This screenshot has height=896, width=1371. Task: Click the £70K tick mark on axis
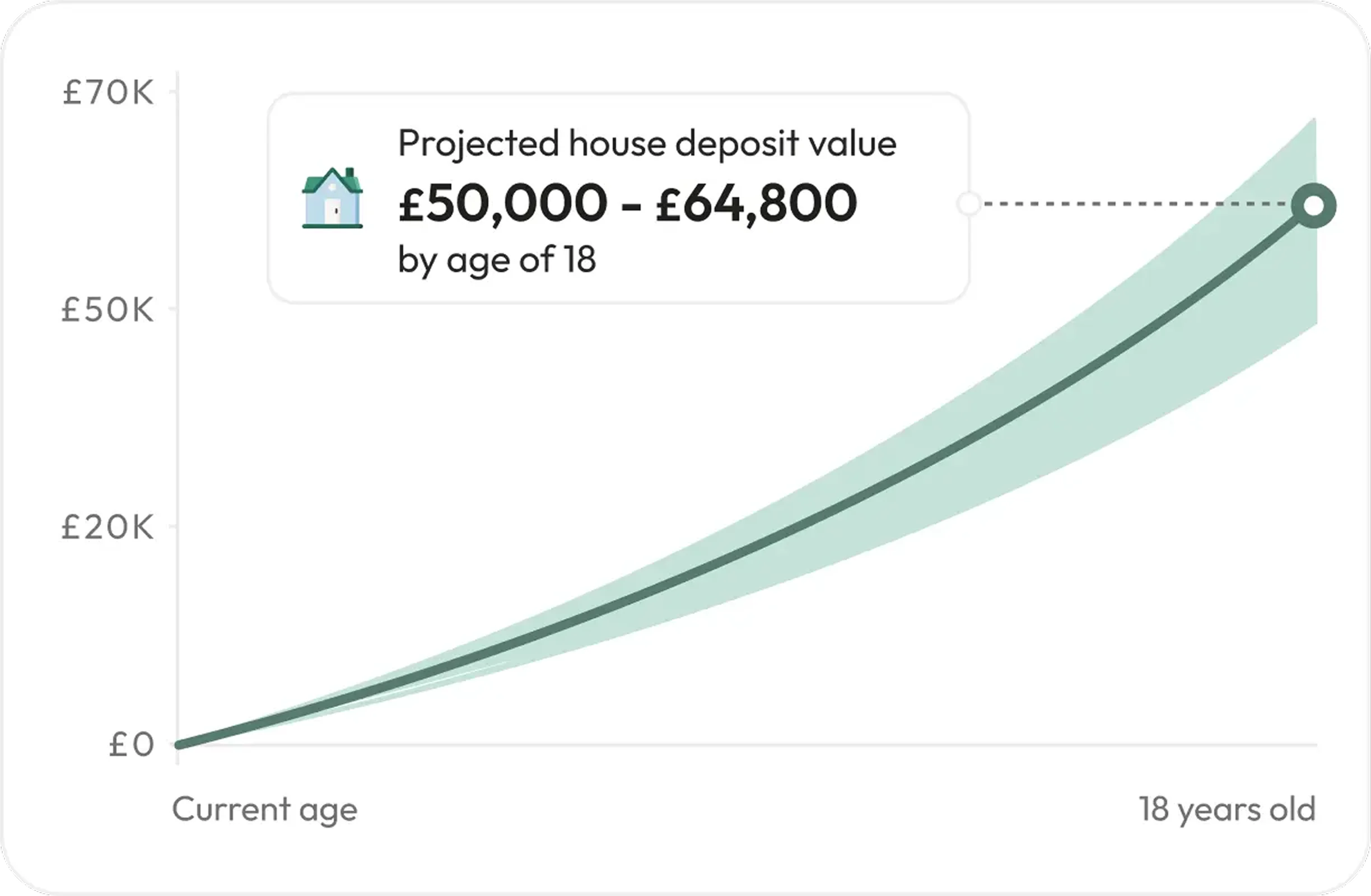pyautogui.click(x=173, y=92)
